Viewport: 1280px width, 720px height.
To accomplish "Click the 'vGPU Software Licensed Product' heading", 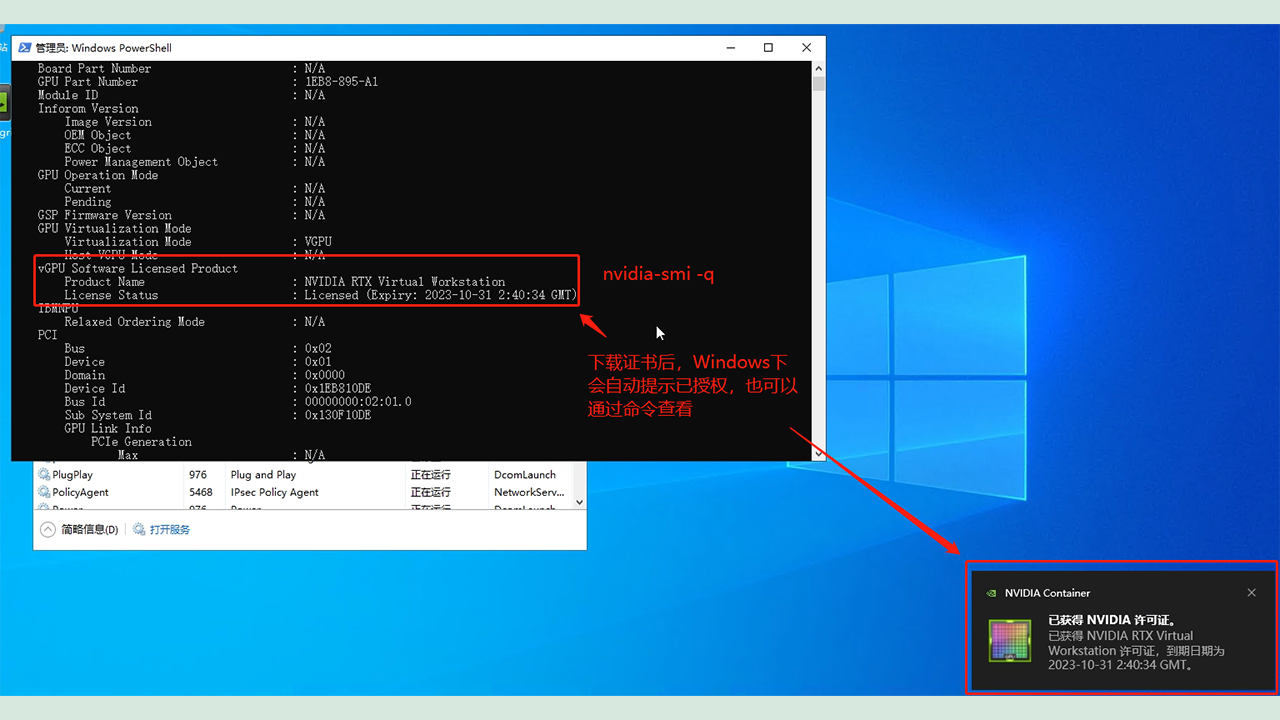I will 138,268.
